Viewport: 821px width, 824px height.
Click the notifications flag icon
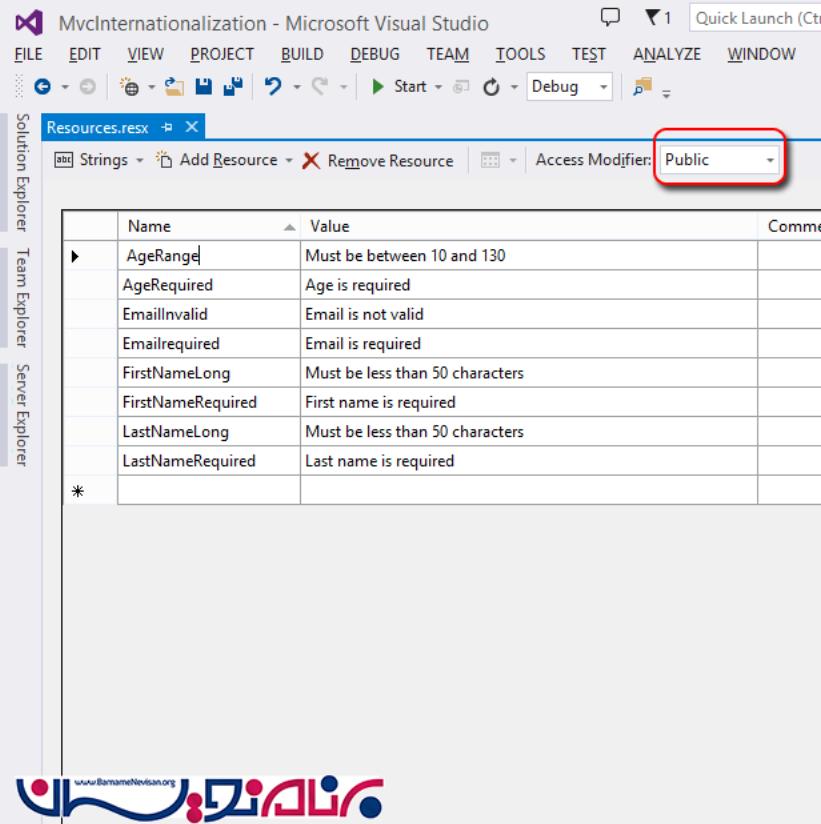tap(652, 18)
